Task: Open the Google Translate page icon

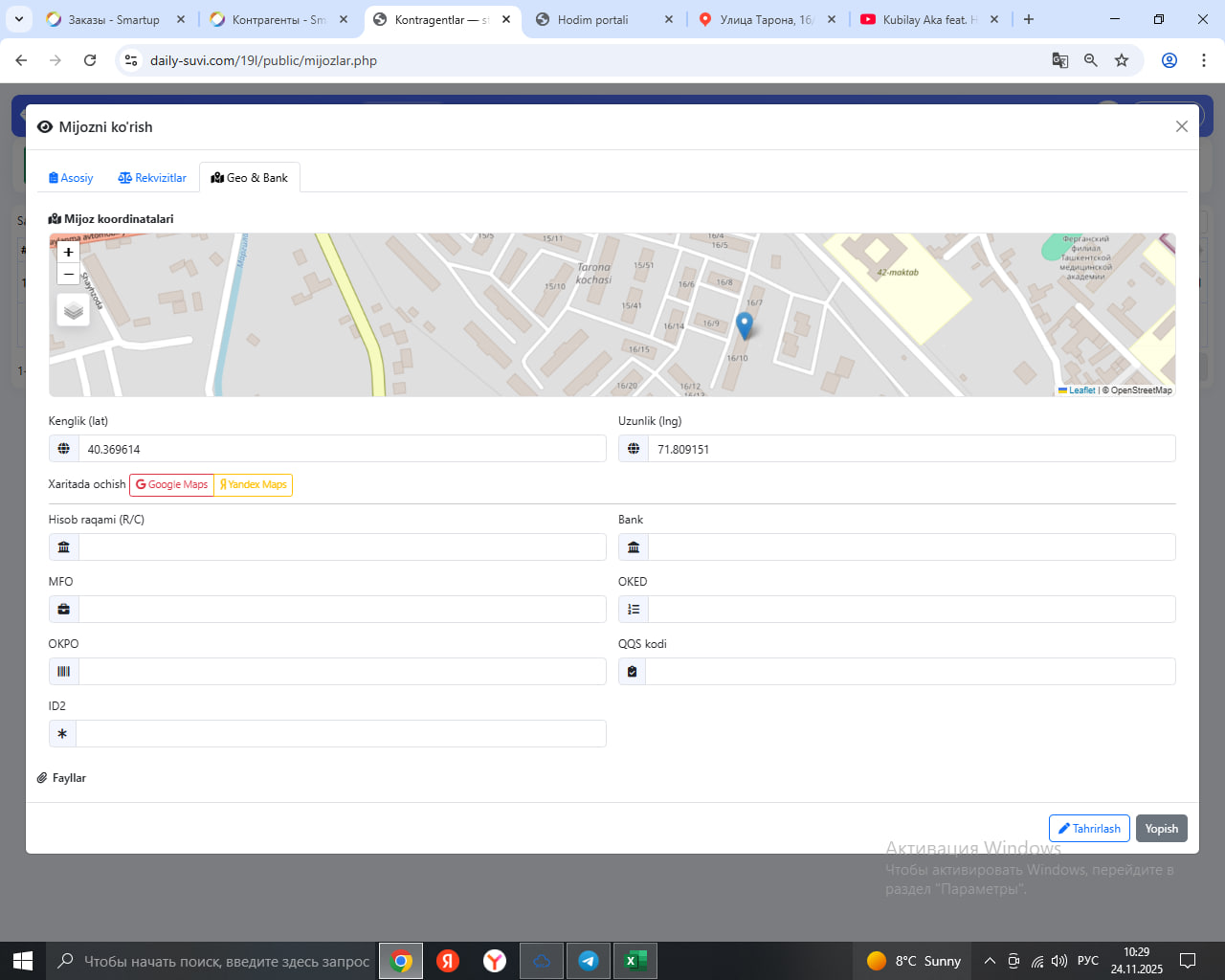Action: [x=1059, y=60]
